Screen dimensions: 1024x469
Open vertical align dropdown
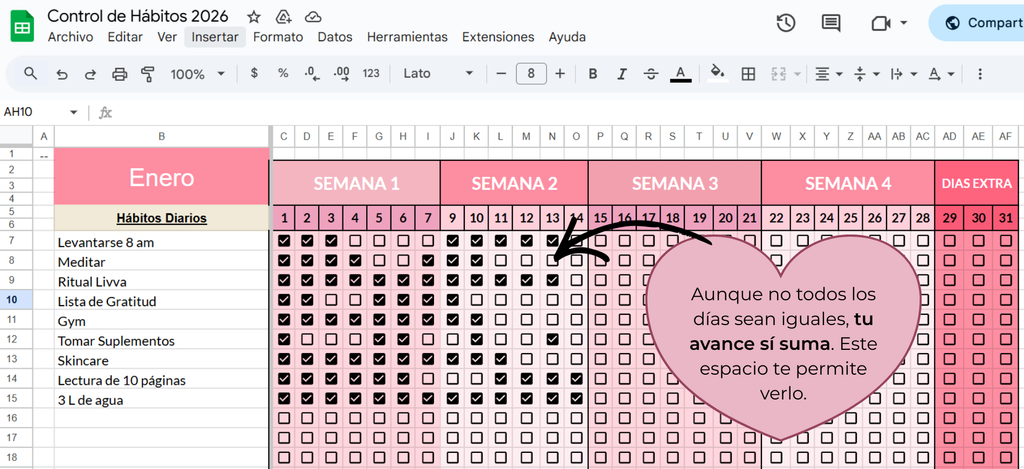coord(867,74)
